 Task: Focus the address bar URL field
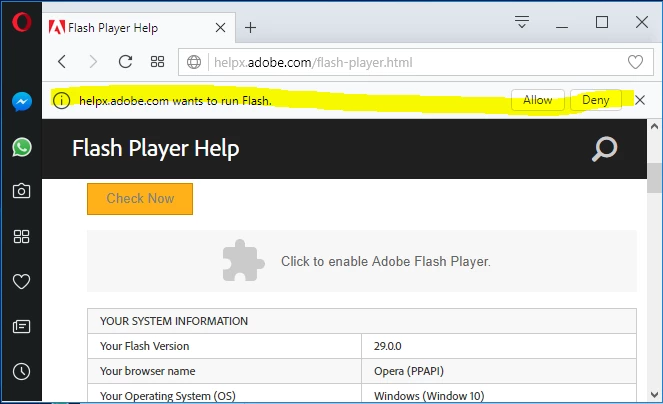(416, 62)
